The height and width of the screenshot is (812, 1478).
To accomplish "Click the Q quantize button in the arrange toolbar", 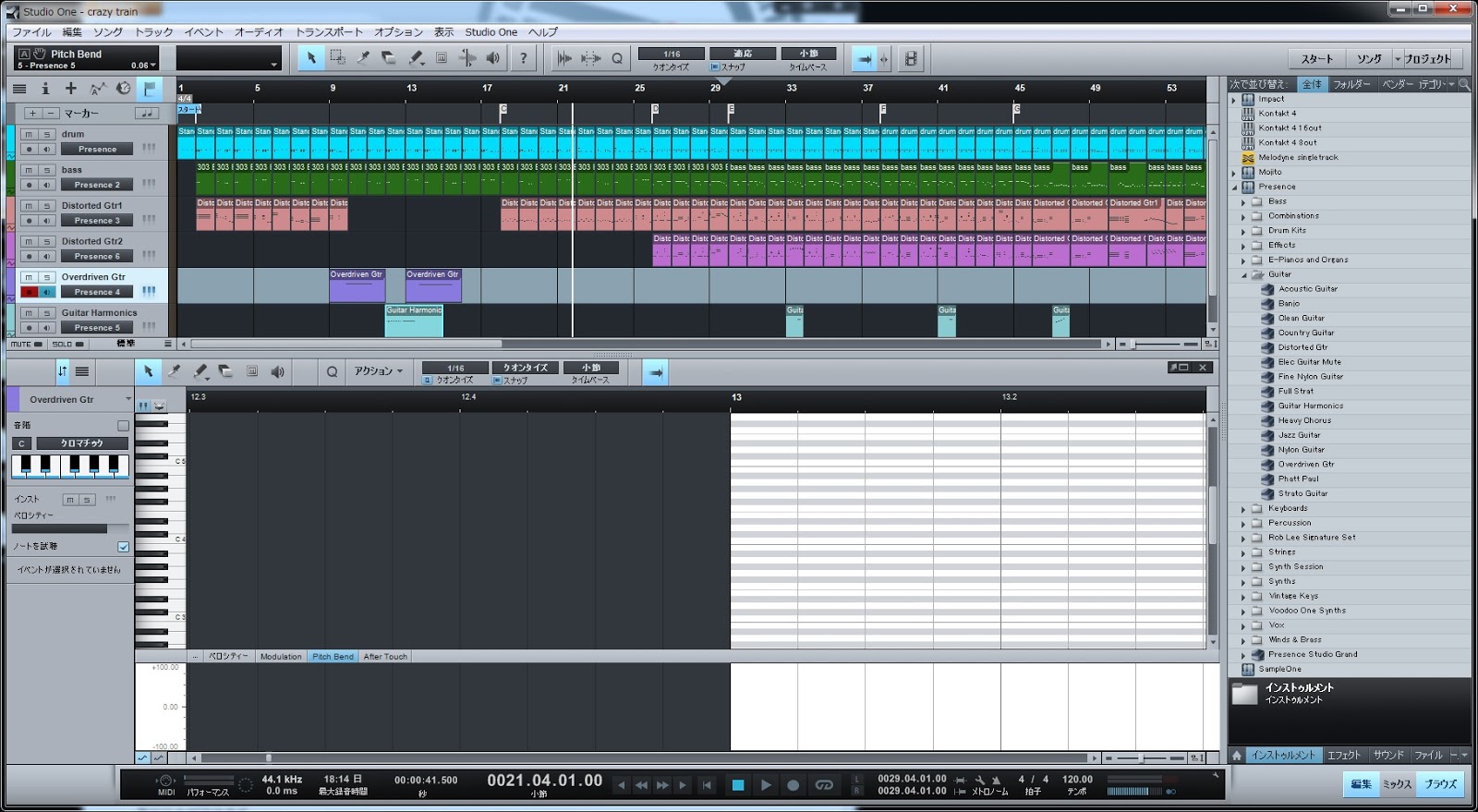I will 617,58.
